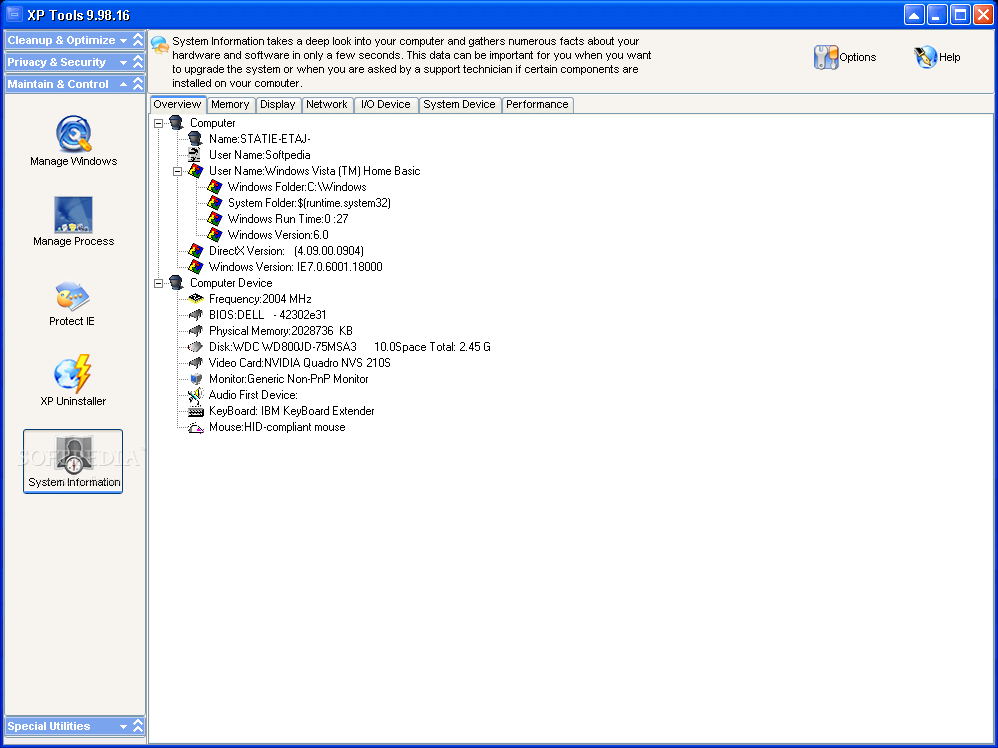Select the Physical Memory:2028736 KB text
Viewport: 998px width, 748px height.
pos(281,331)
